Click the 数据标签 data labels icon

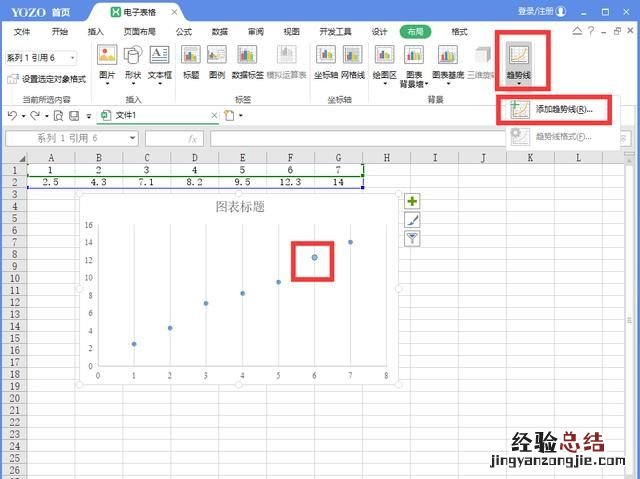(x=247, y=62)
